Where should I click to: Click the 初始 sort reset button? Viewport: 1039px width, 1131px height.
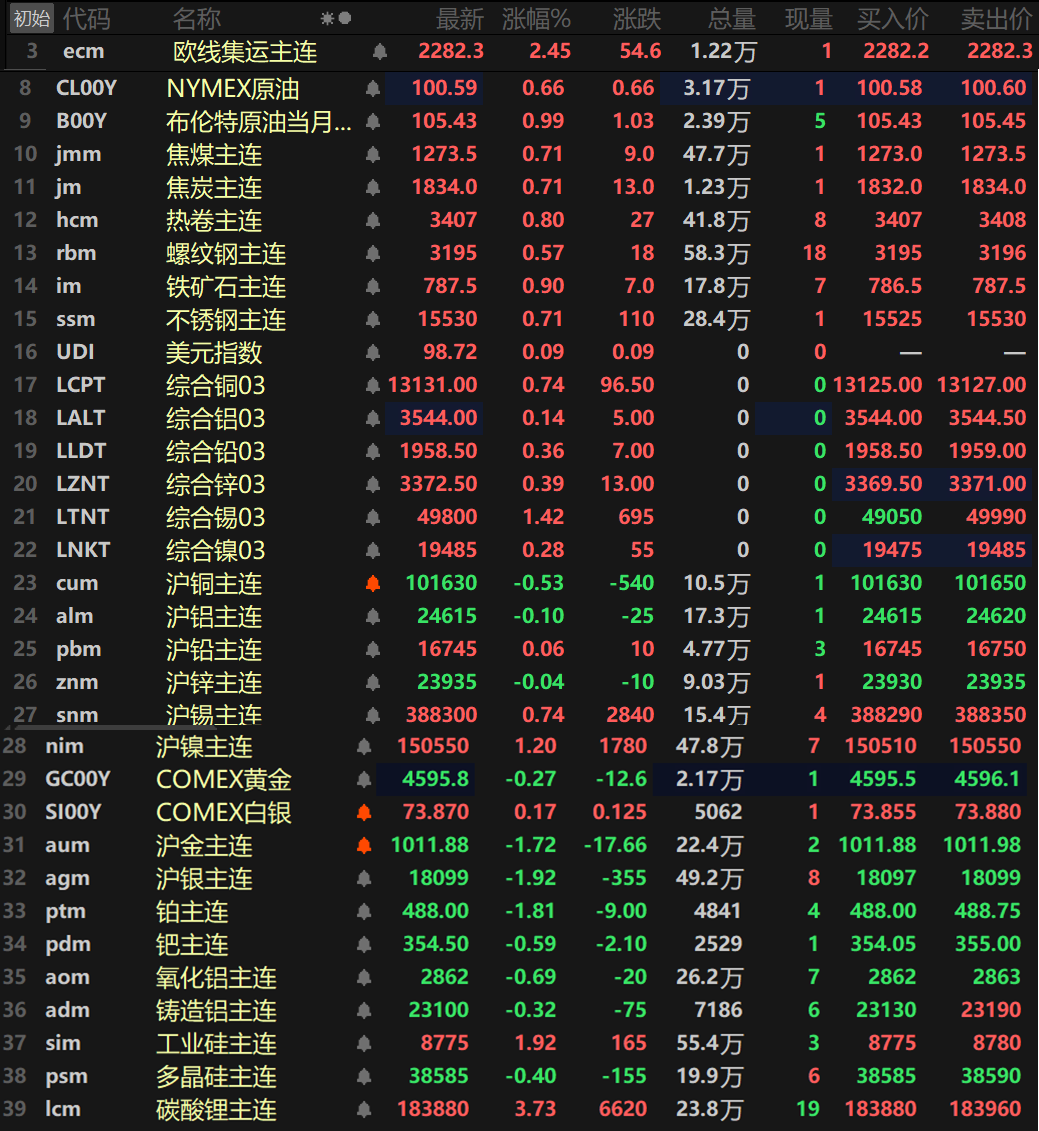tap(31, 18)
